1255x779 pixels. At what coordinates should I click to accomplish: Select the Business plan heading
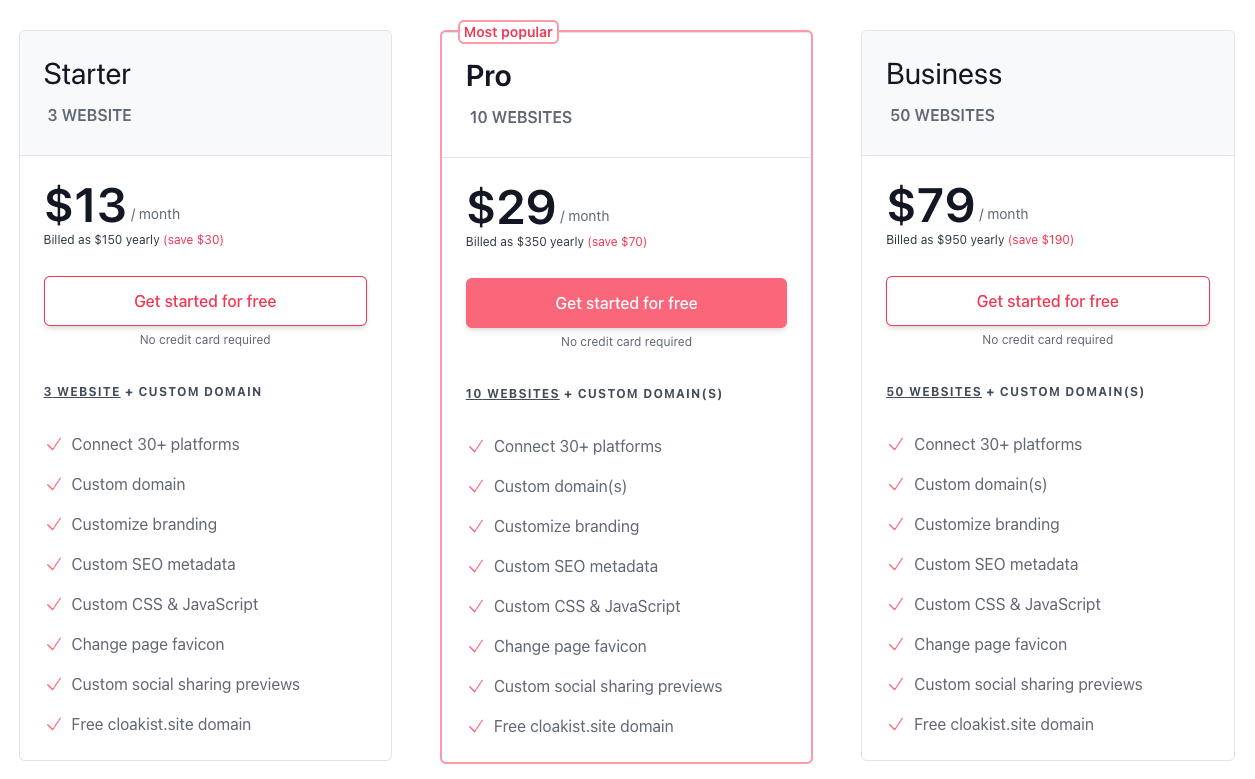[x=943, y=74]
